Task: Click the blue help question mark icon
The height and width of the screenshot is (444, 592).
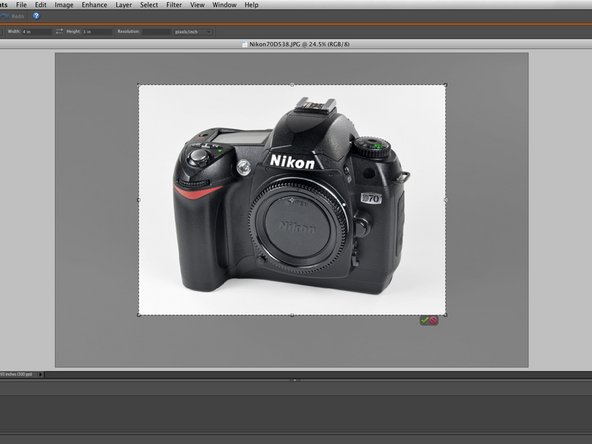Action: pos(36,16)
